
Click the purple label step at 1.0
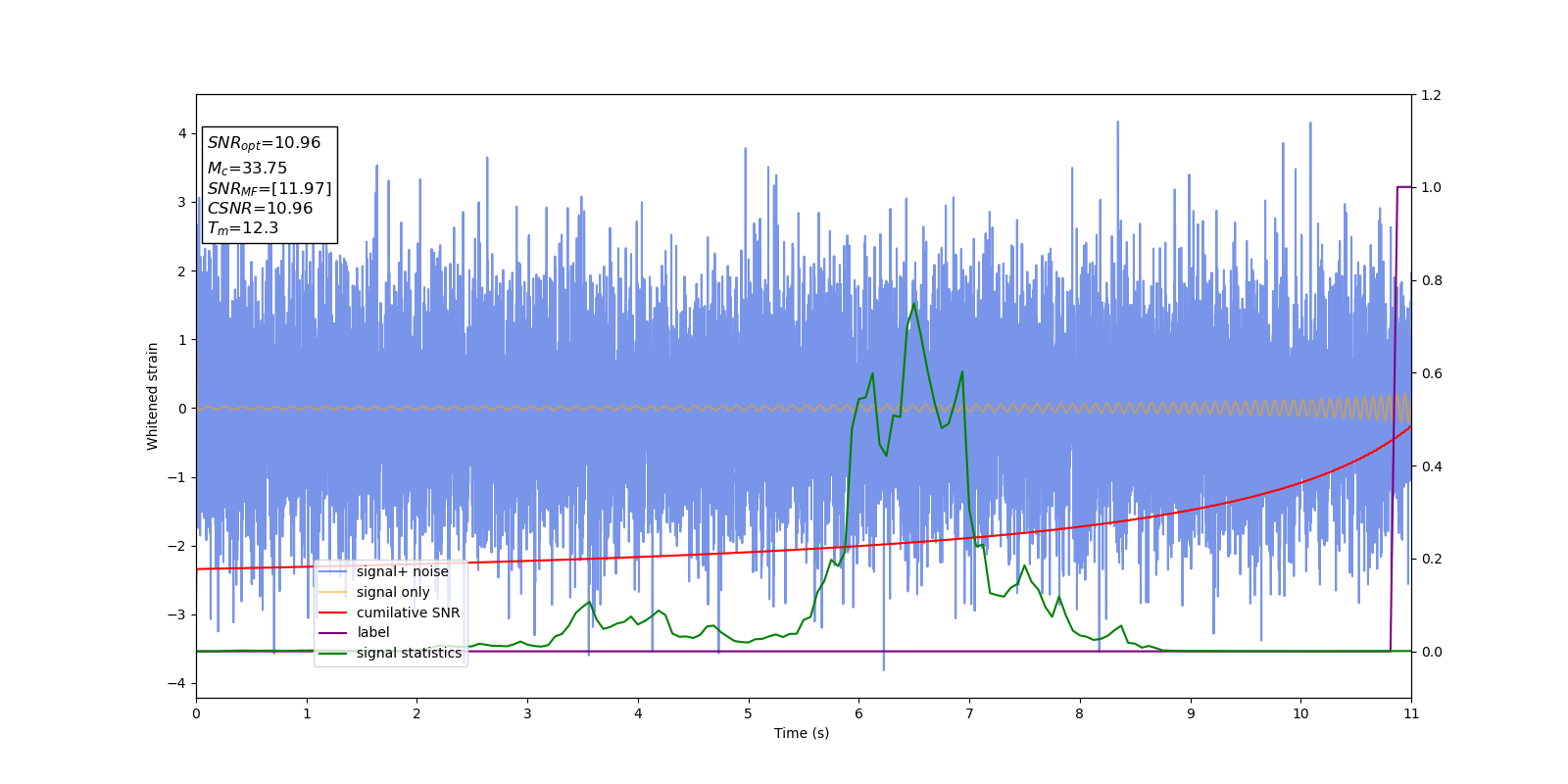pyautogui.click(x=1404, y=186)
